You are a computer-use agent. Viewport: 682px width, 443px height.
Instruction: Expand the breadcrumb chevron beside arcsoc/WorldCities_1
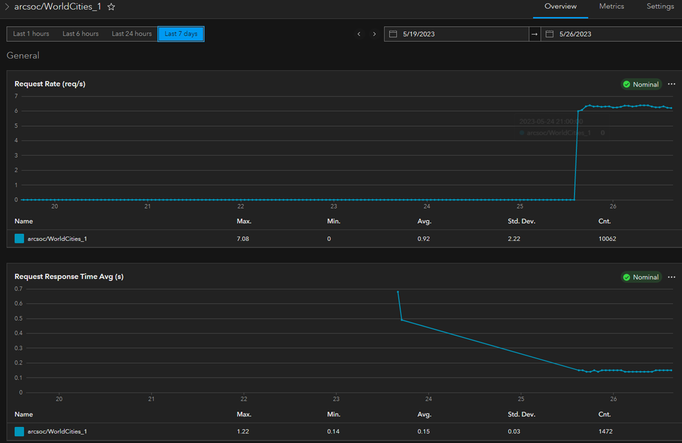[x=7, y=7]
